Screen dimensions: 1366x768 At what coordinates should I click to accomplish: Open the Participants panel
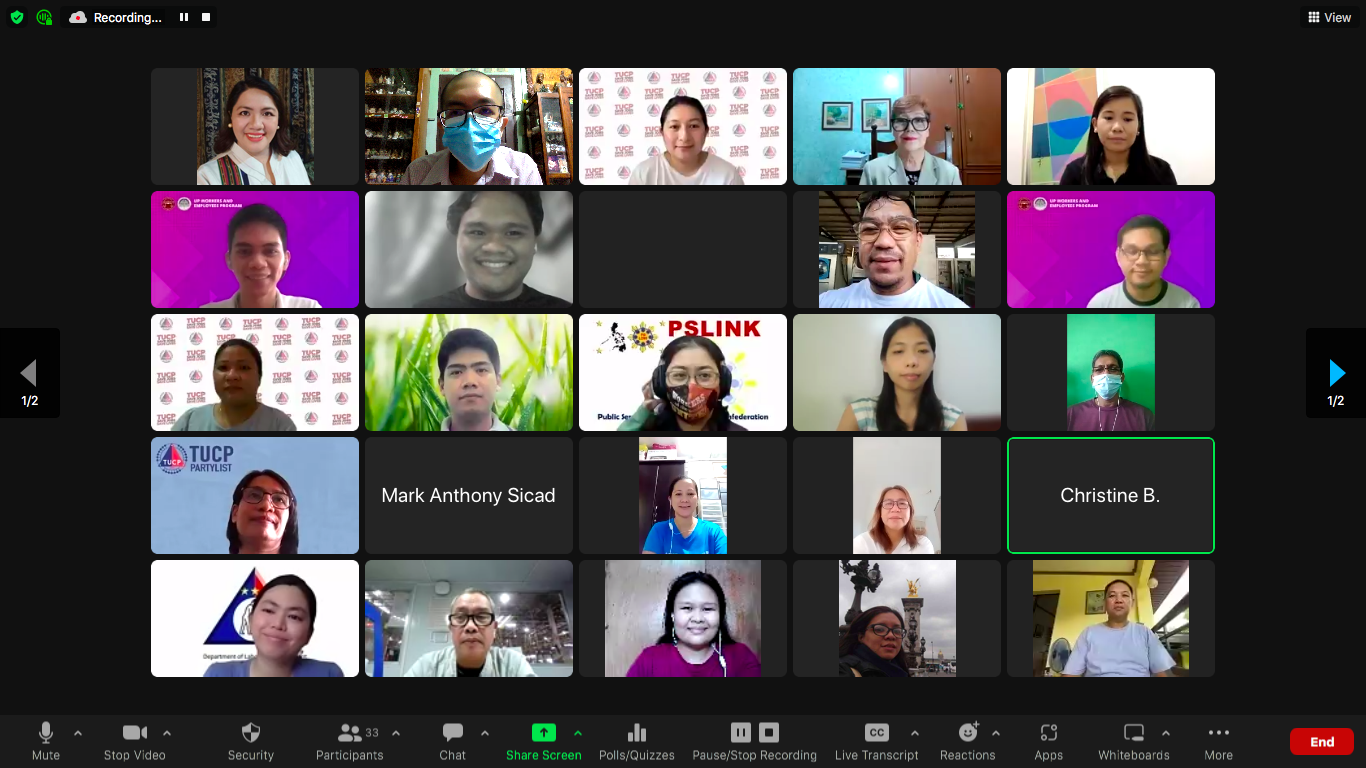point(350,740)
